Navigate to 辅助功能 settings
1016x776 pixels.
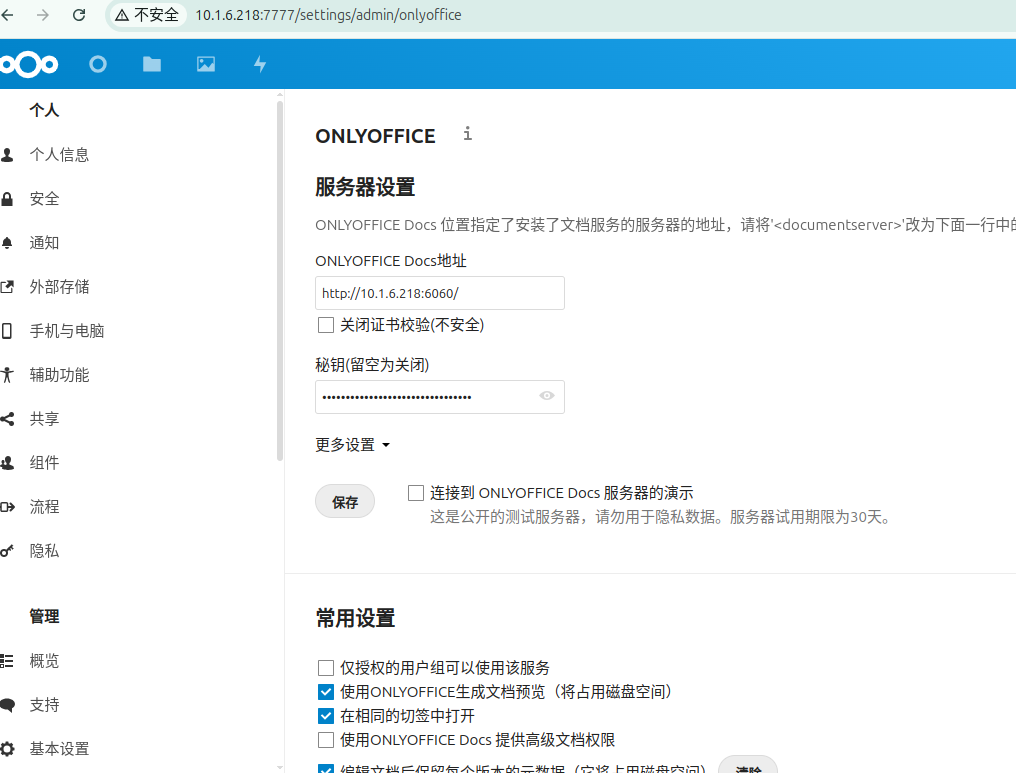tap(59, 375)
